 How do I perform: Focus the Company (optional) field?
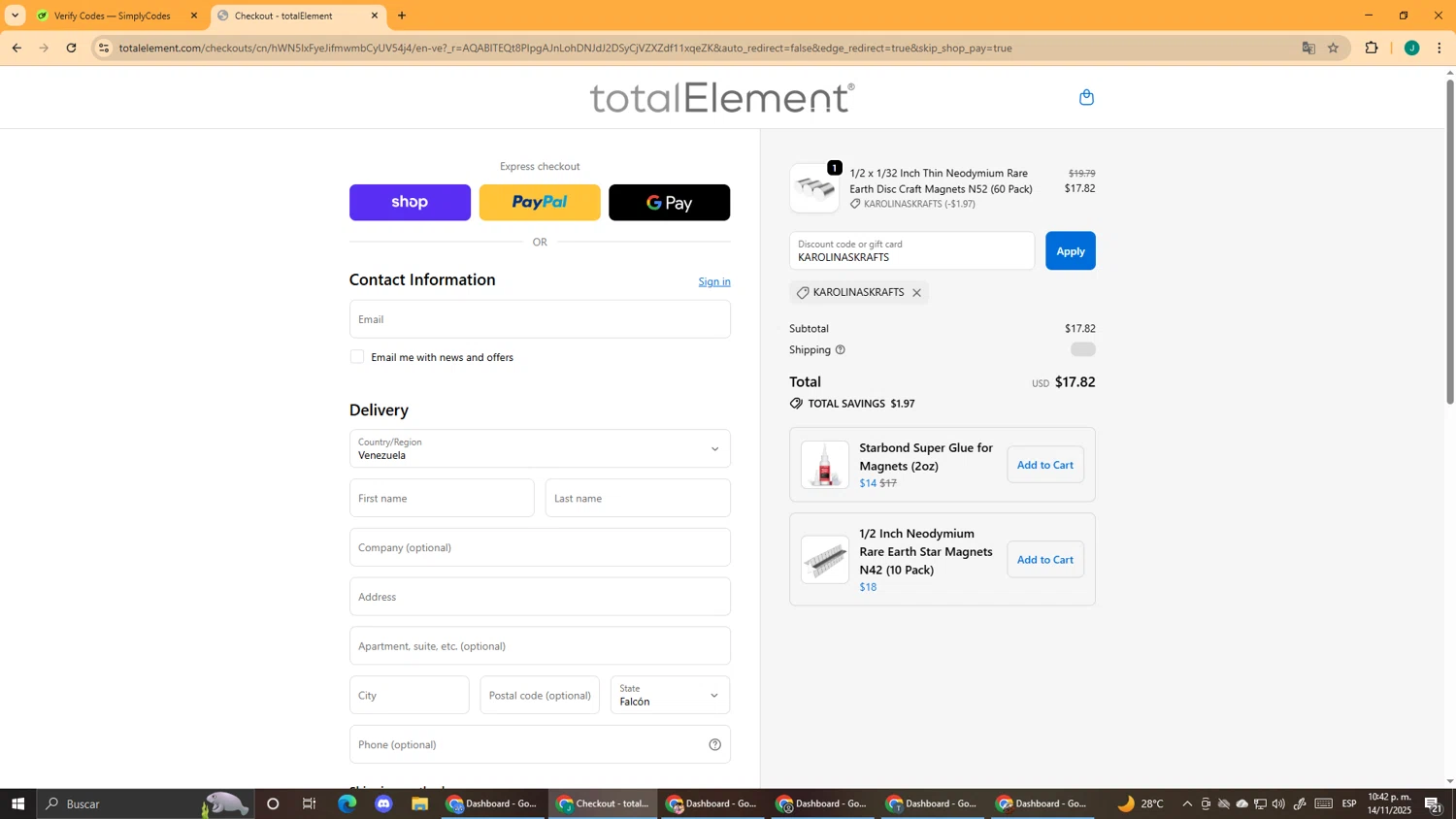540,547
